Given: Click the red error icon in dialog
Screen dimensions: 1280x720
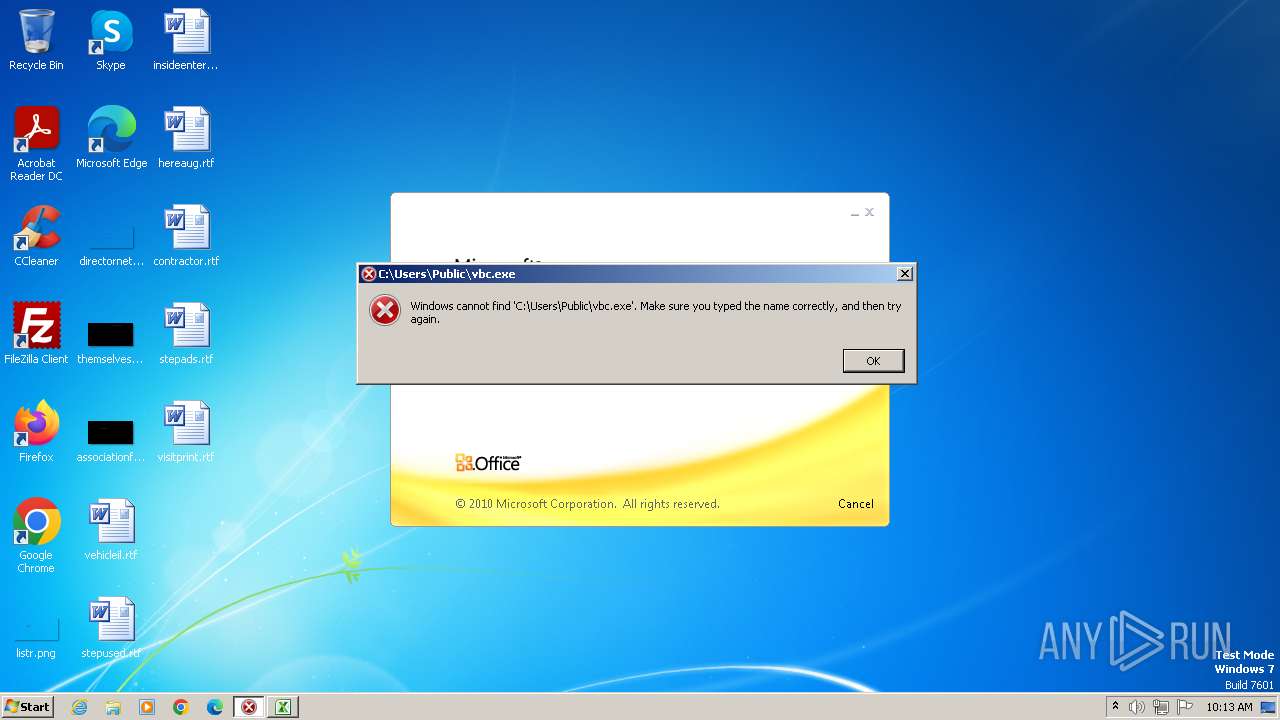Looking at the screenshot, I should pos(384,311).
